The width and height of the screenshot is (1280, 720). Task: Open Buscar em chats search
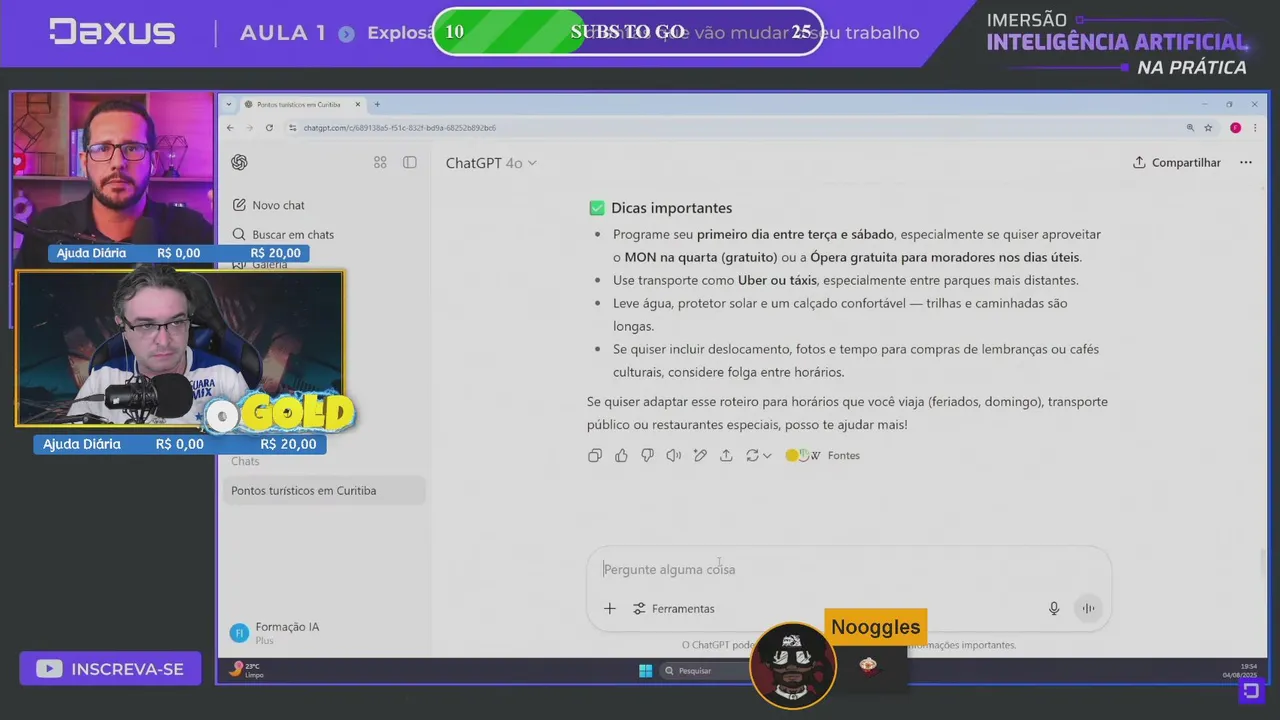283,234
